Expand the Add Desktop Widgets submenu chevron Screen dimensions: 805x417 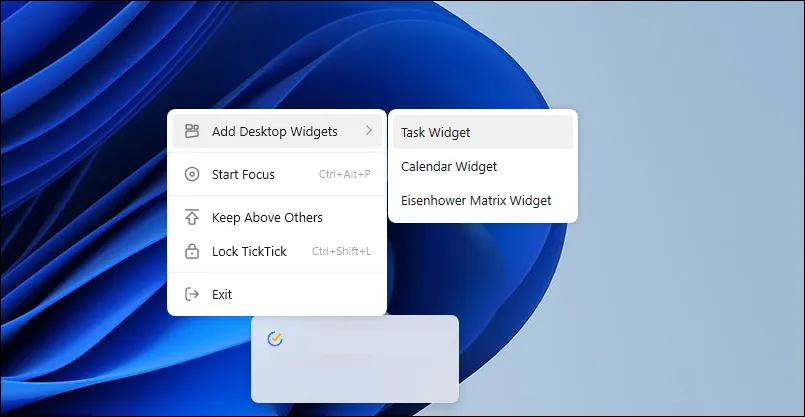coord(369,131)
